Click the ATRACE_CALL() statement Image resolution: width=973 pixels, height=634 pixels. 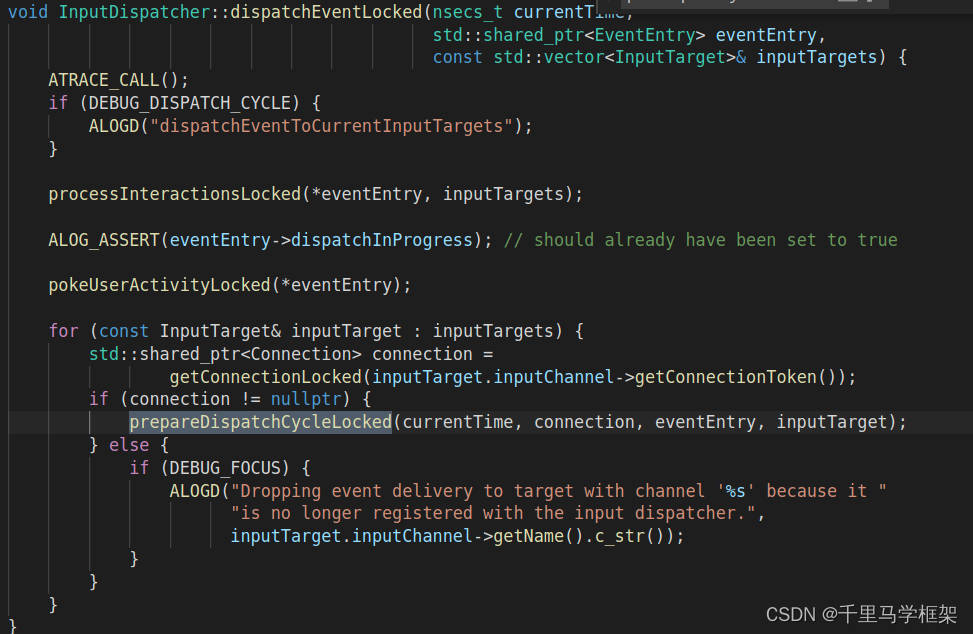pos(118,81)
